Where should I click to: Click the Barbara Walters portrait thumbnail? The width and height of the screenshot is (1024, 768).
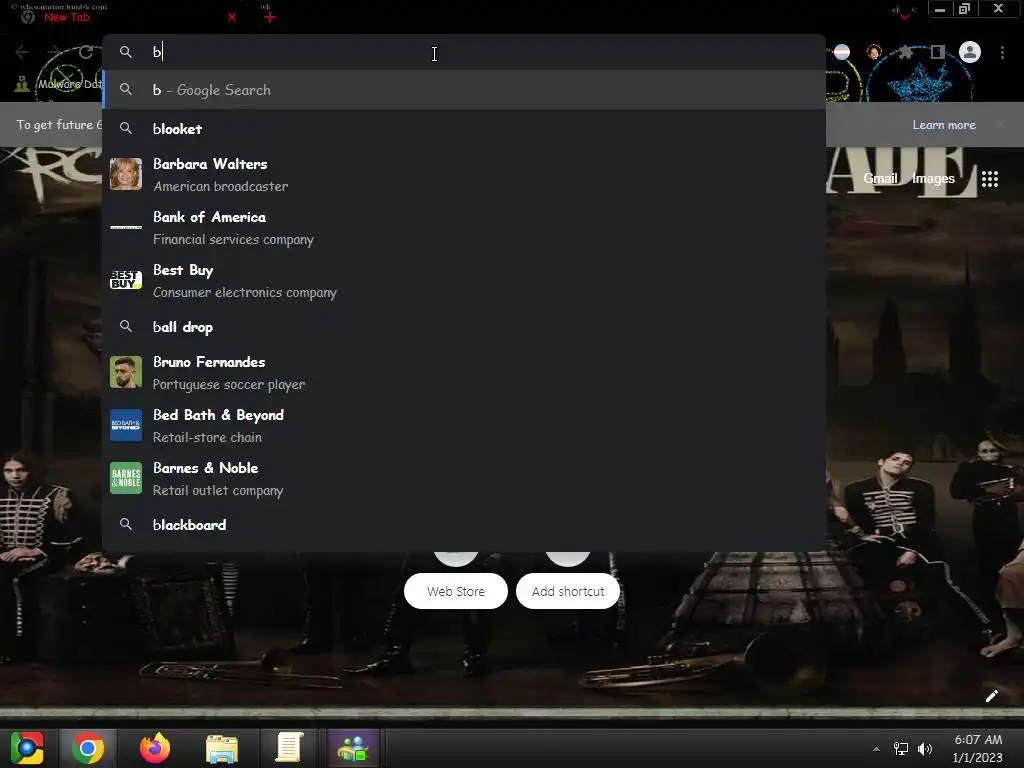coord(125,174)
